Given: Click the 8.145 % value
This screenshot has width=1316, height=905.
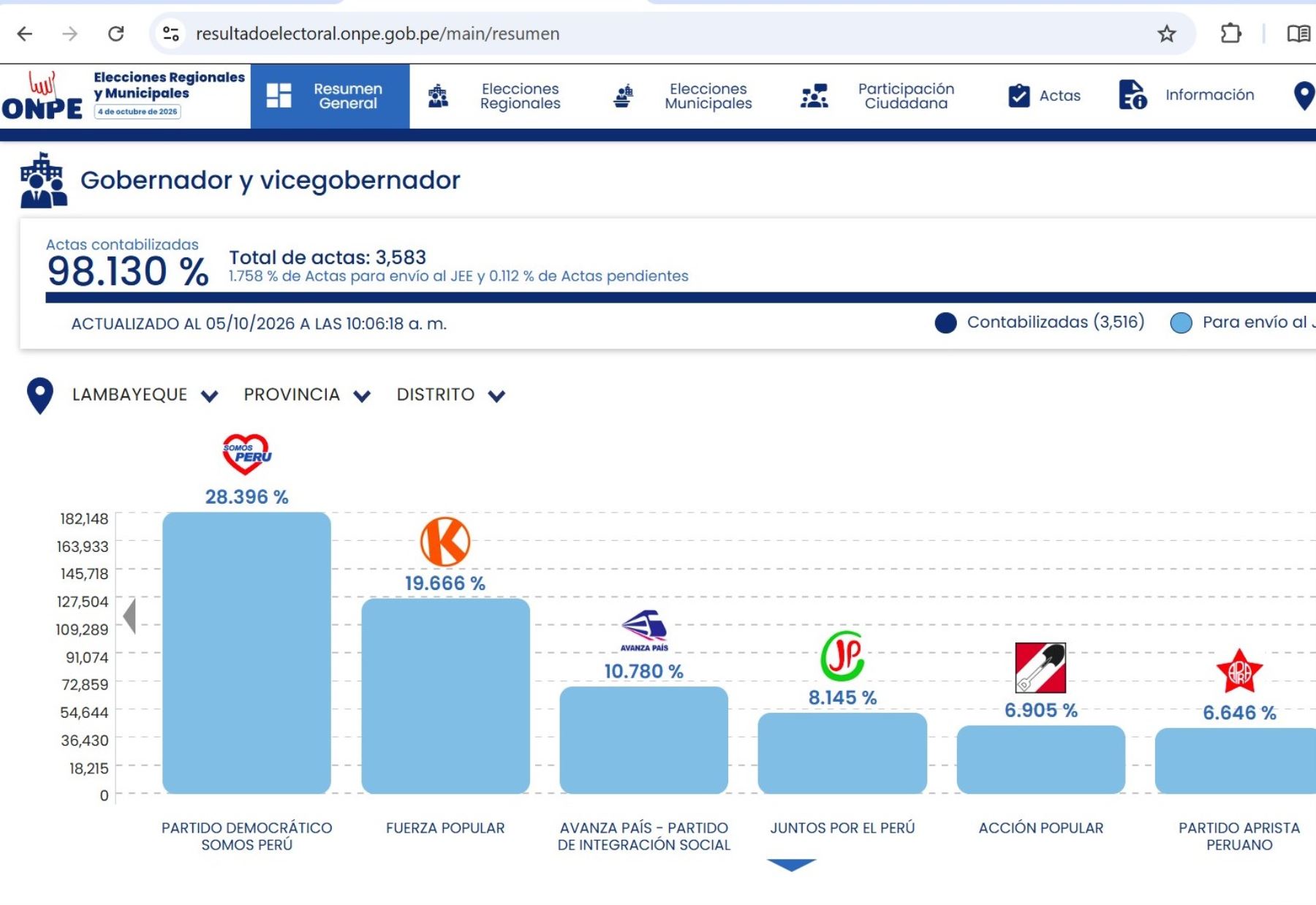Looking at the screenshot, I should pos(842,697).
